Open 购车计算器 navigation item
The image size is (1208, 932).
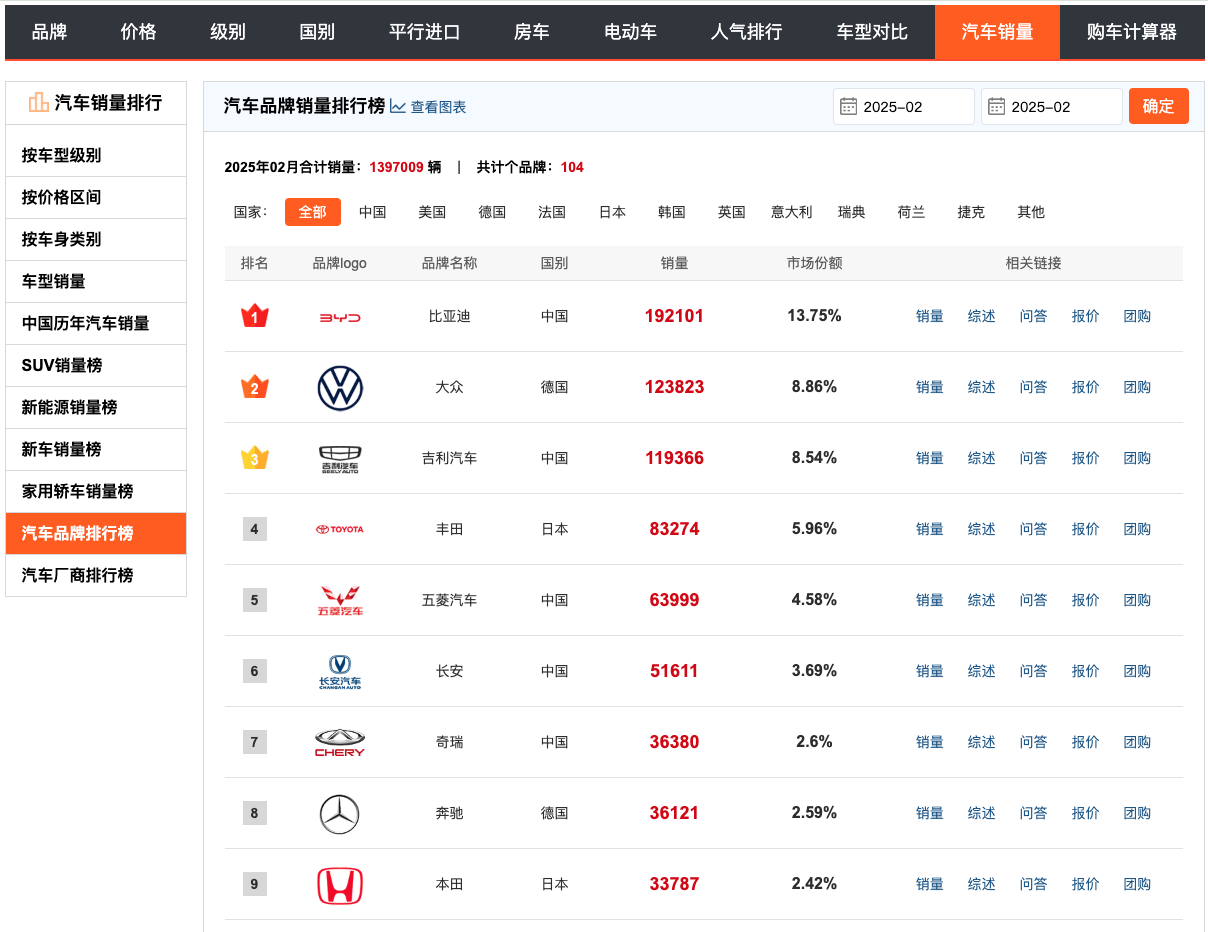[1132, 32]
